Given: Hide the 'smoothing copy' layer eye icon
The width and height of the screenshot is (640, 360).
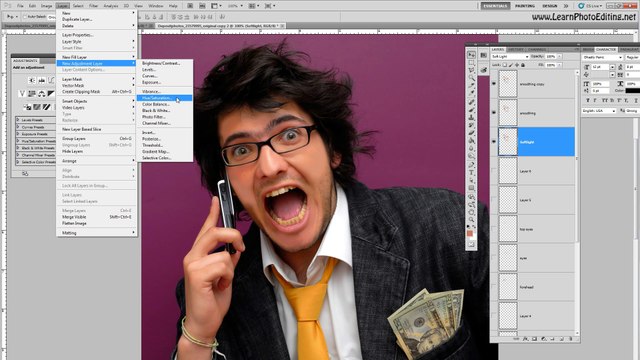Looking at the screenshot, I should point(494,84).
